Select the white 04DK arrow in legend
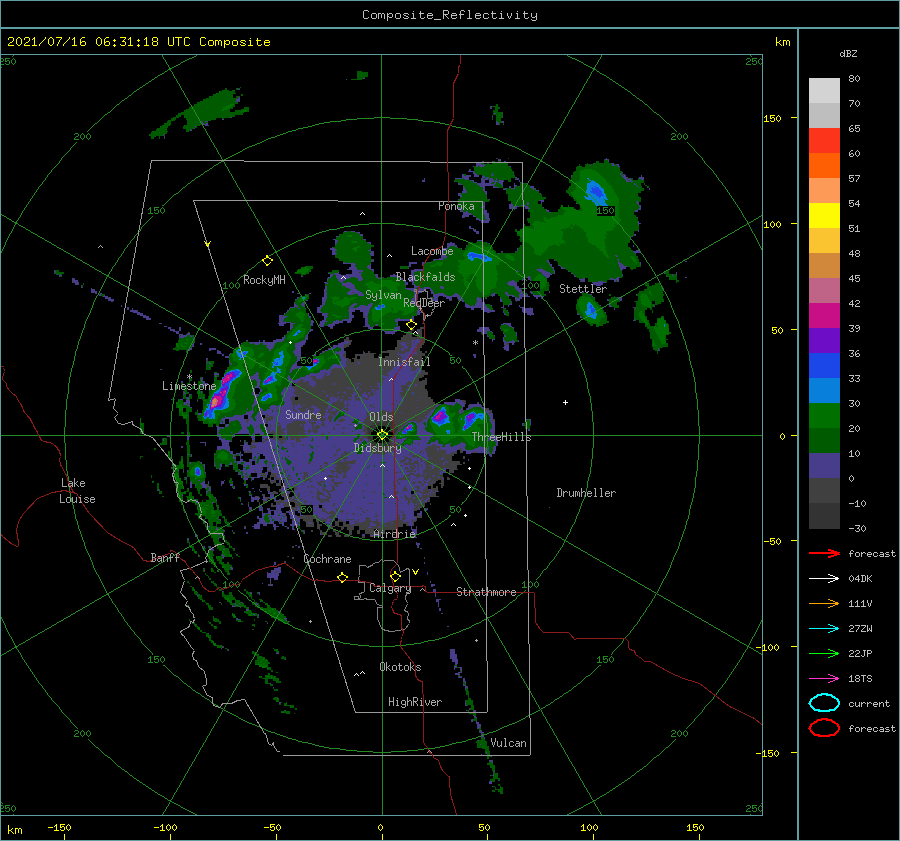900x841 pixels. coord(824,579)
